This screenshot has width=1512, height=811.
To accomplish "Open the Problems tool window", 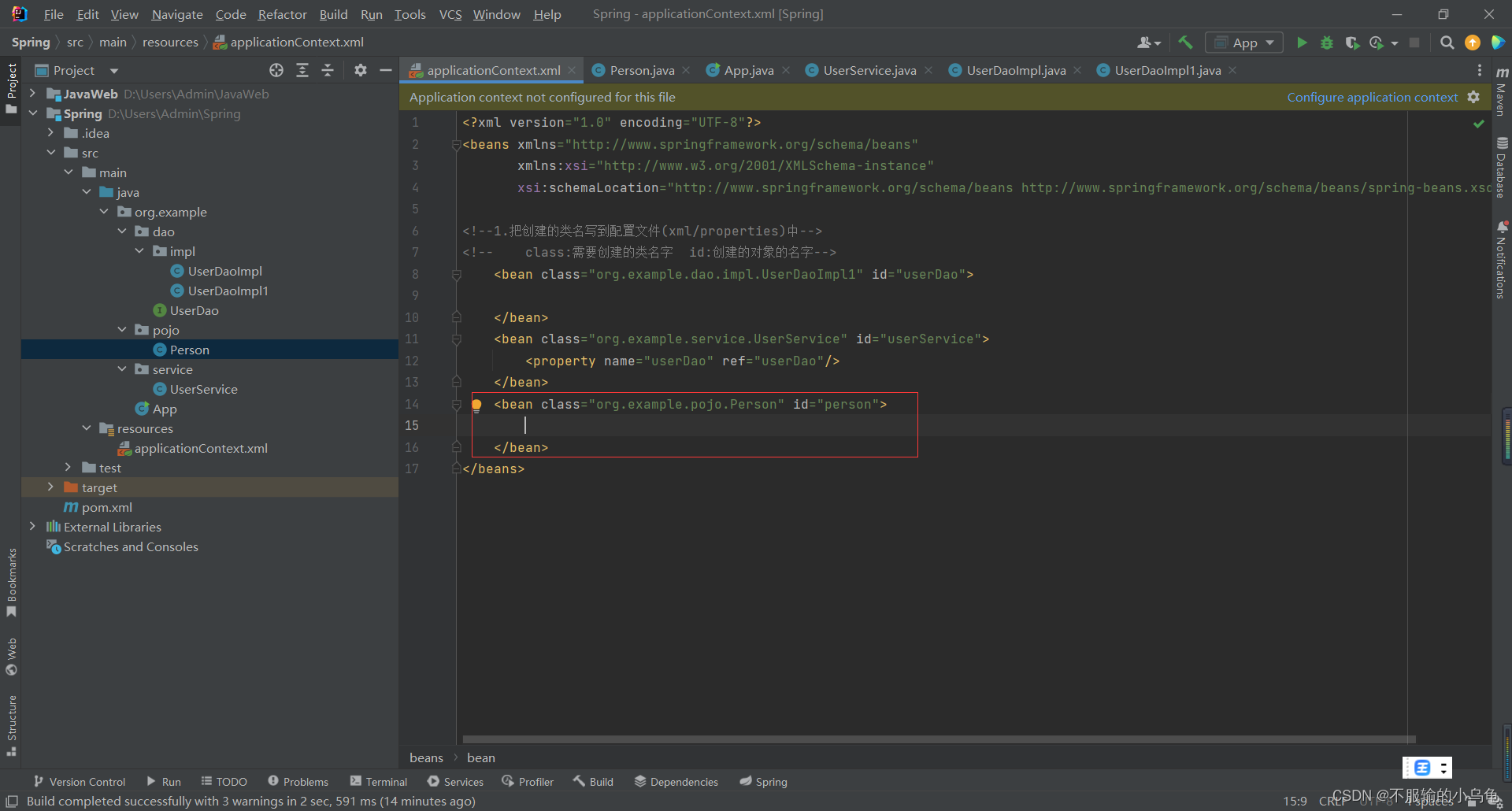I will pyautogui.click(x=298, y=782).
